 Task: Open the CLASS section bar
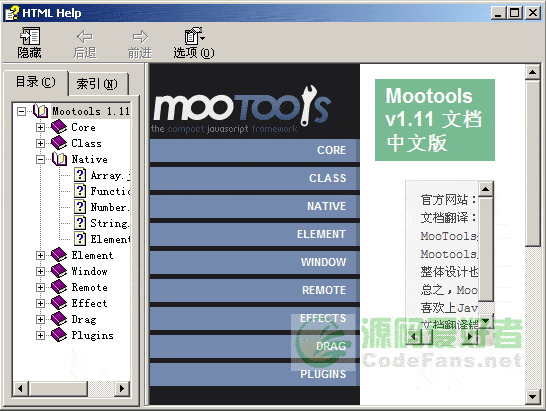(x=255, y=178)
